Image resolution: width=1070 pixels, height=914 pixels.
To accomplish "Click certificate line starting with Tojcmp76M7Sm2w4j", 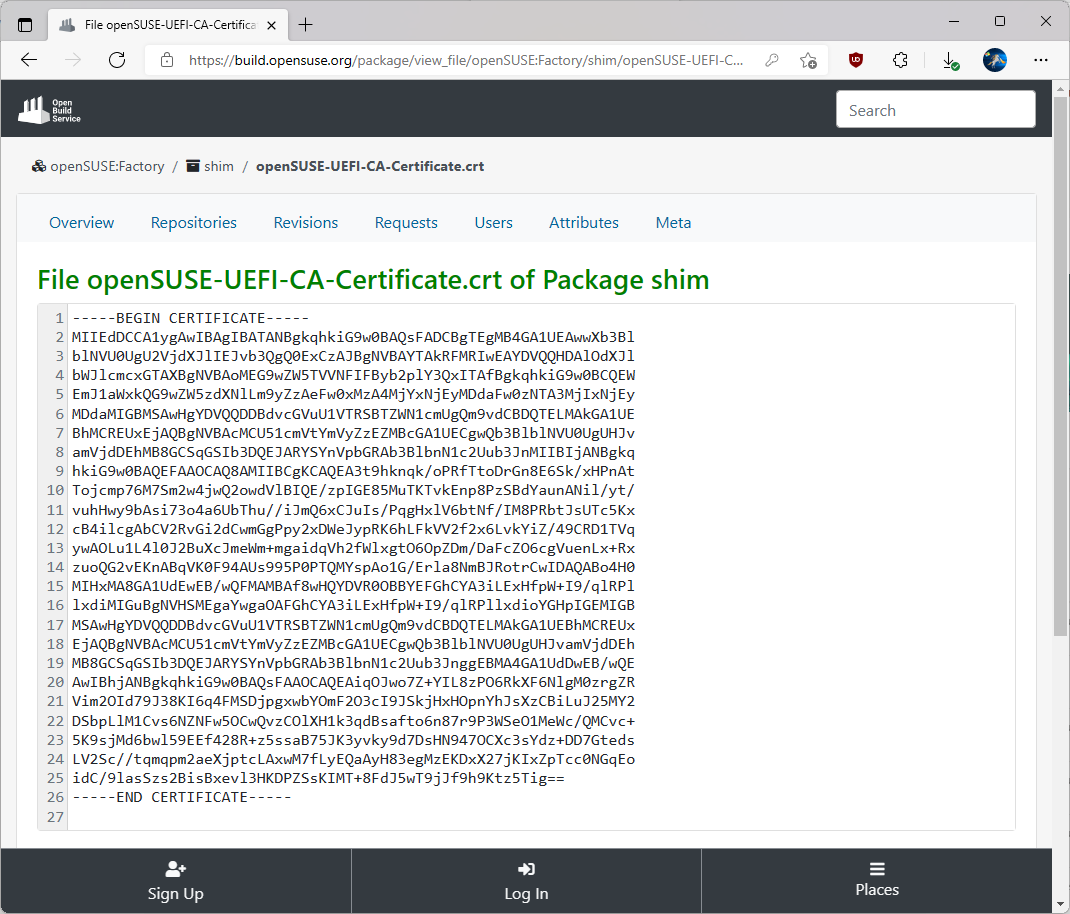I will pos(353,490).
